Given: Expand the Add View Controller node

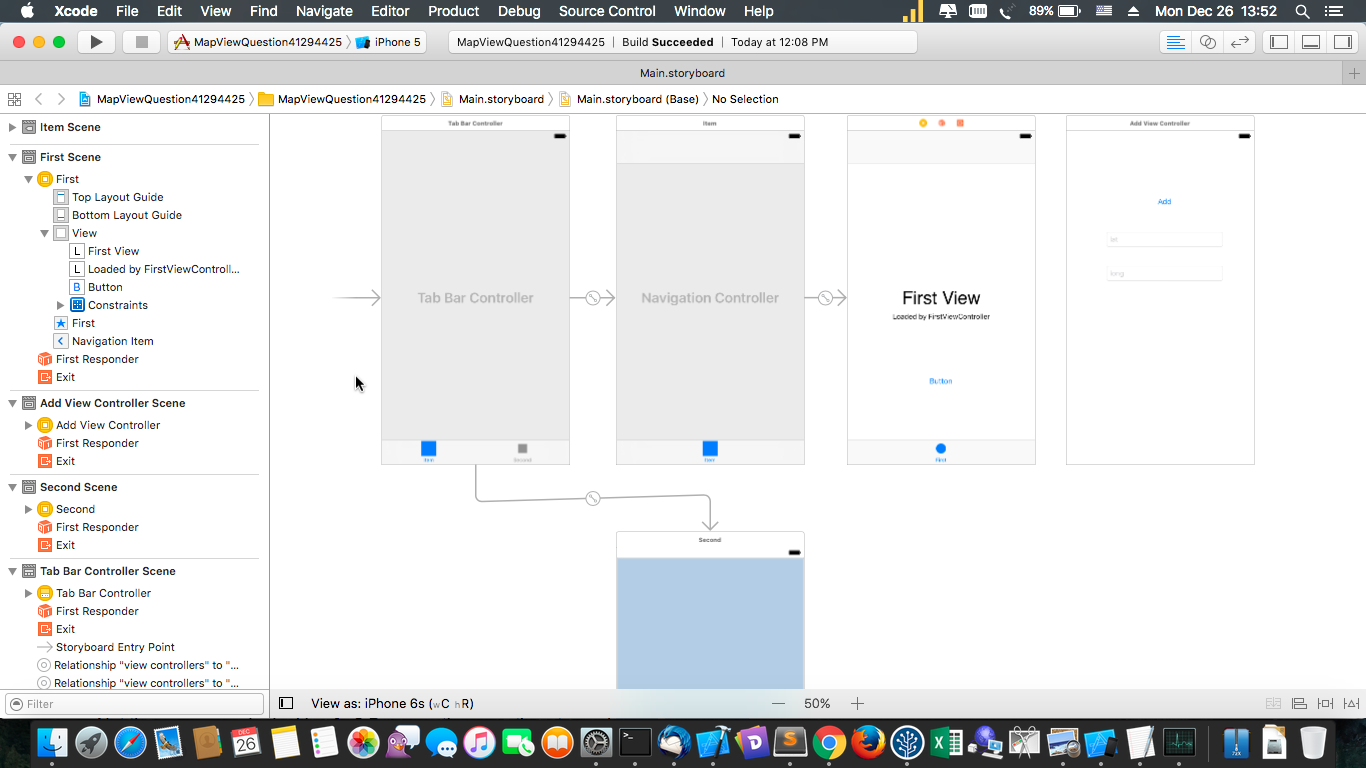Looking at the screenshot, I should tap(29, 425).
